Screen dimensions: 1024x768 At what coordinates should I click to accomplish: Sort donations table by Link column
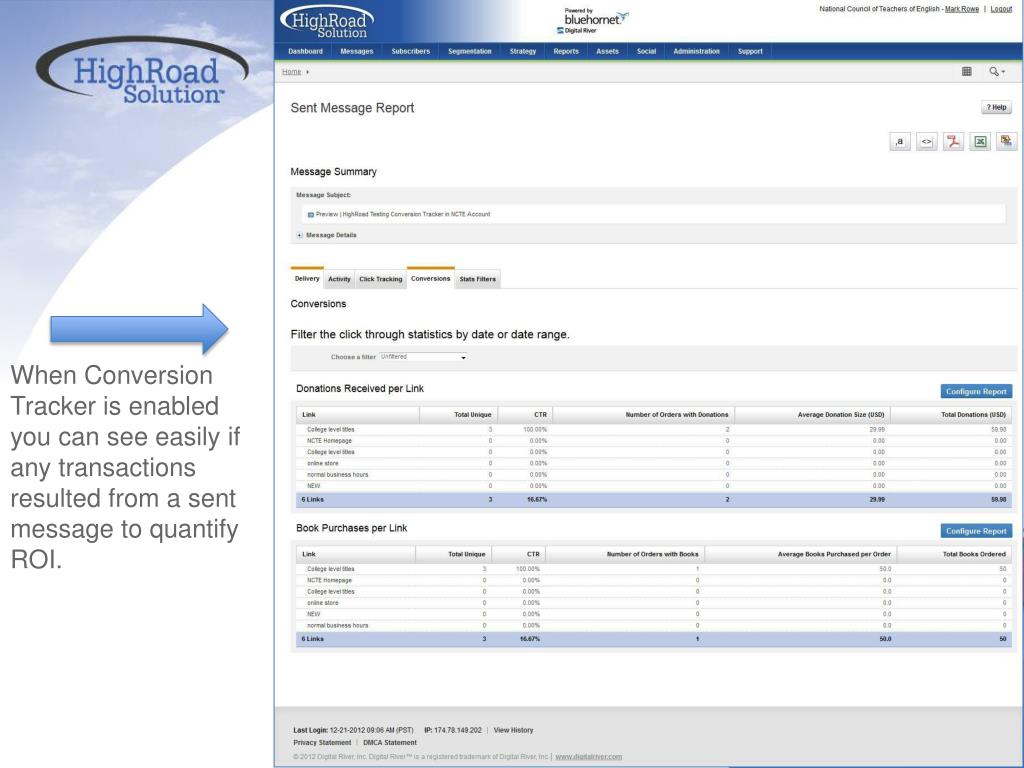tap(358, 415)
